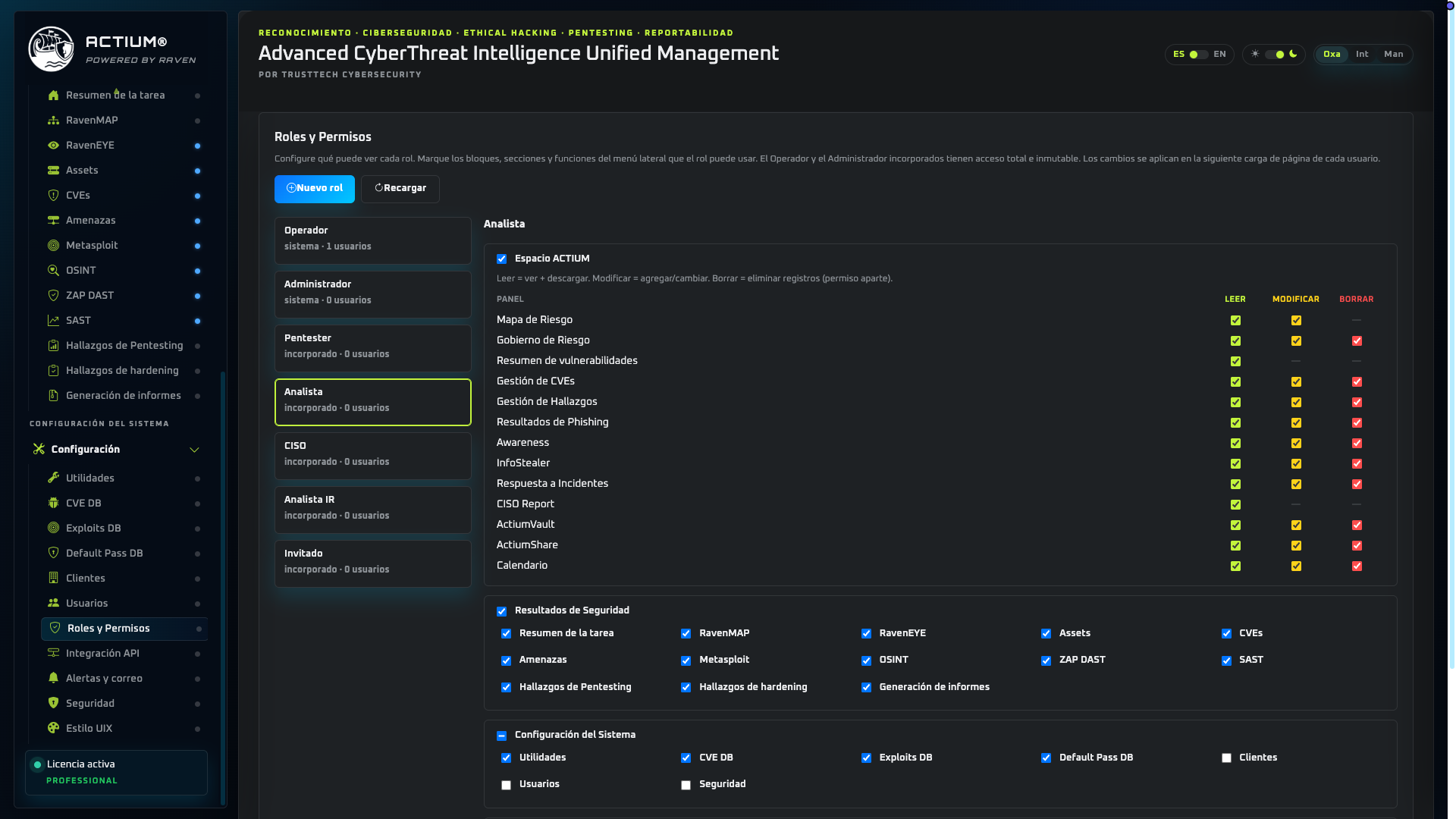The image size is (1456, 819).
Task: Open Usuarios via its people icon
Action: [53, 604]
